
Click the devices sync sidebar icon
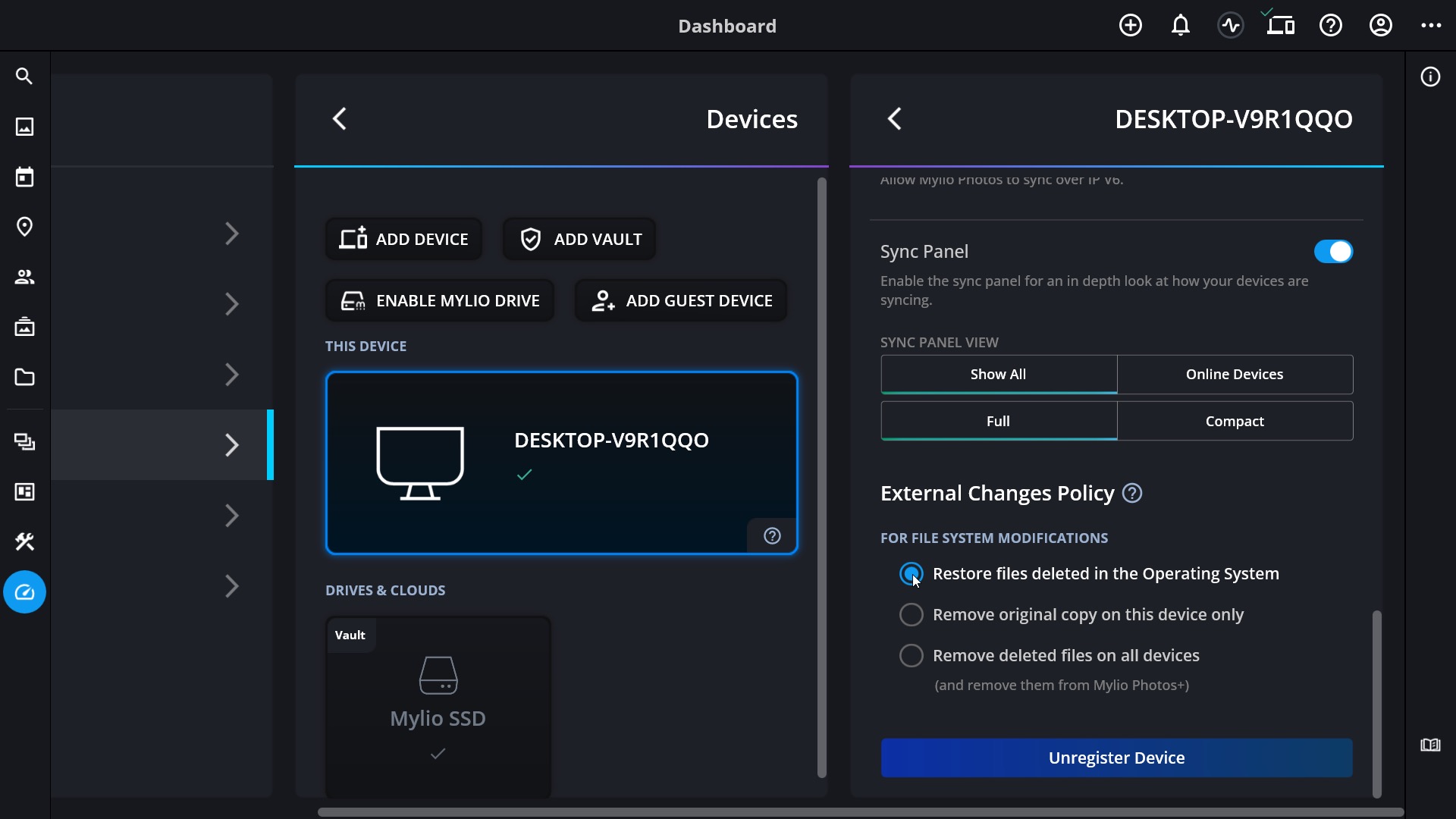pyautogui.click(x=24, y=442)
